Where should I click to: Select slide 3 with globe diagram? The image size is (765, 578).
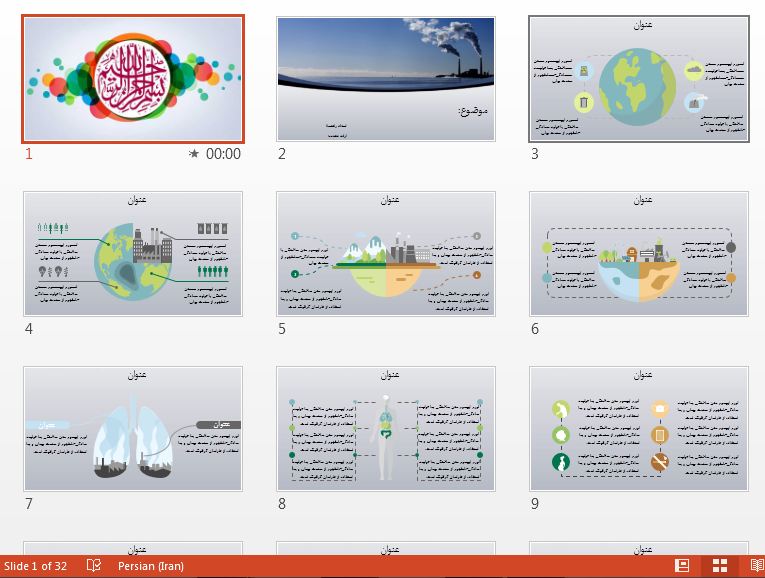tap(639, 79)
